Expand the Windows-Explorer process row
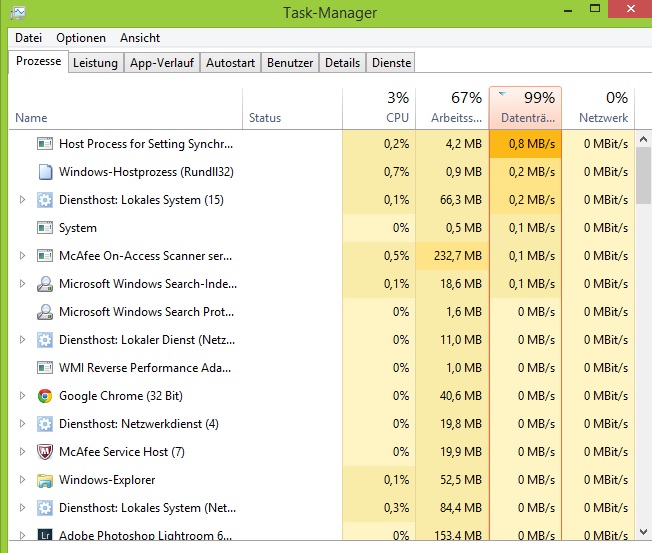Image resolution: width=652 pixels, height=553 pixels. pos(22,480)
